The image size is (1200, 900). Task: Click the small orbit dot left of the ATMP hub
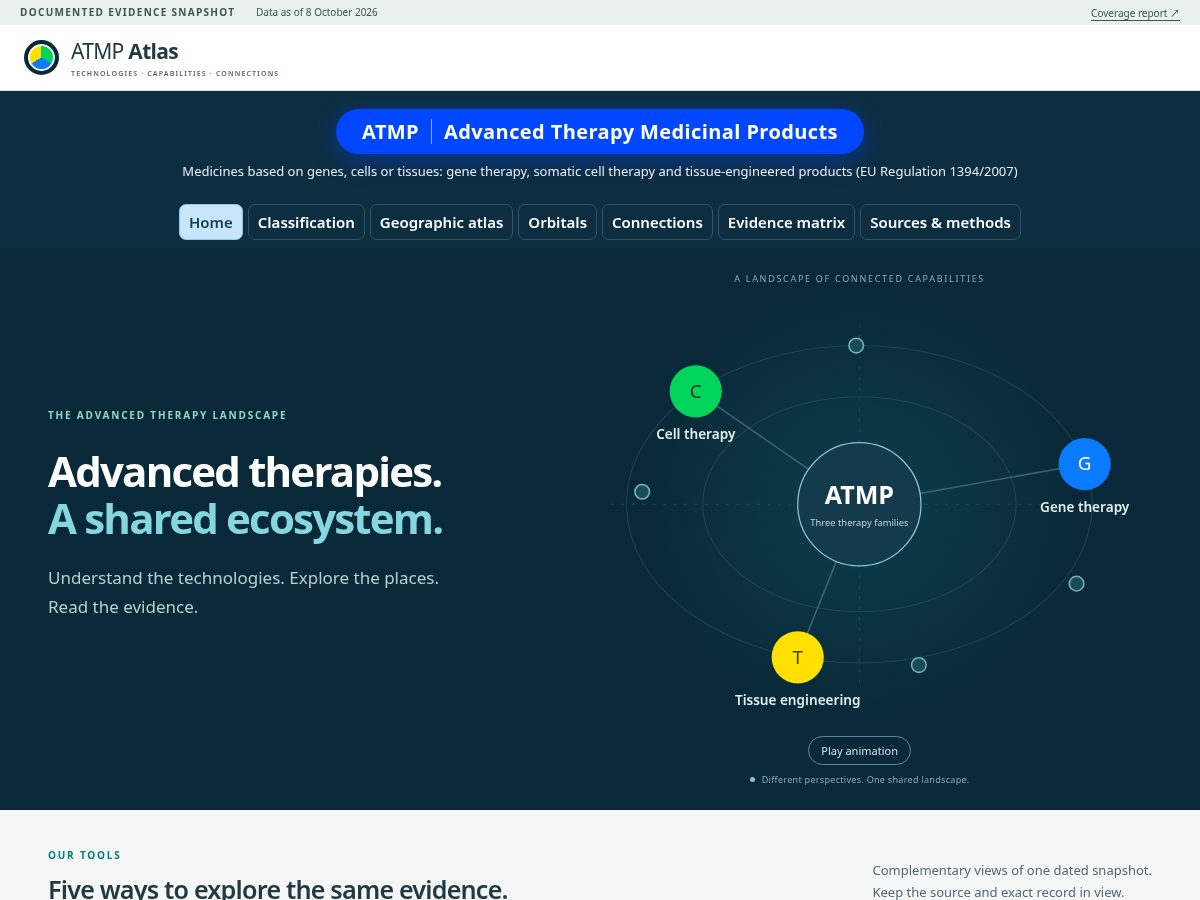642,492
